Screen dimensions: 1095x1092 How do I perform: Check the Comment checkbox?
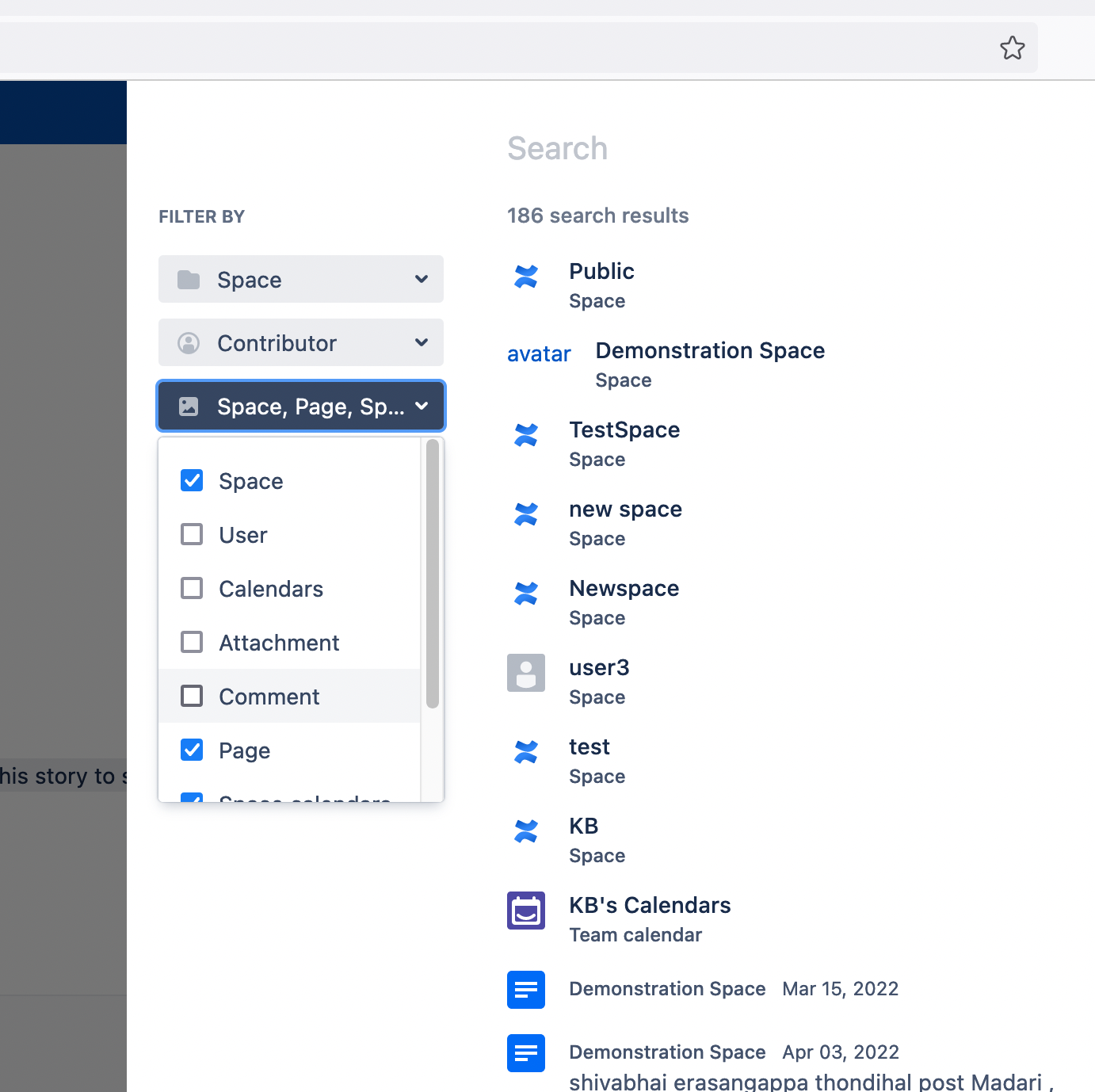191,696
